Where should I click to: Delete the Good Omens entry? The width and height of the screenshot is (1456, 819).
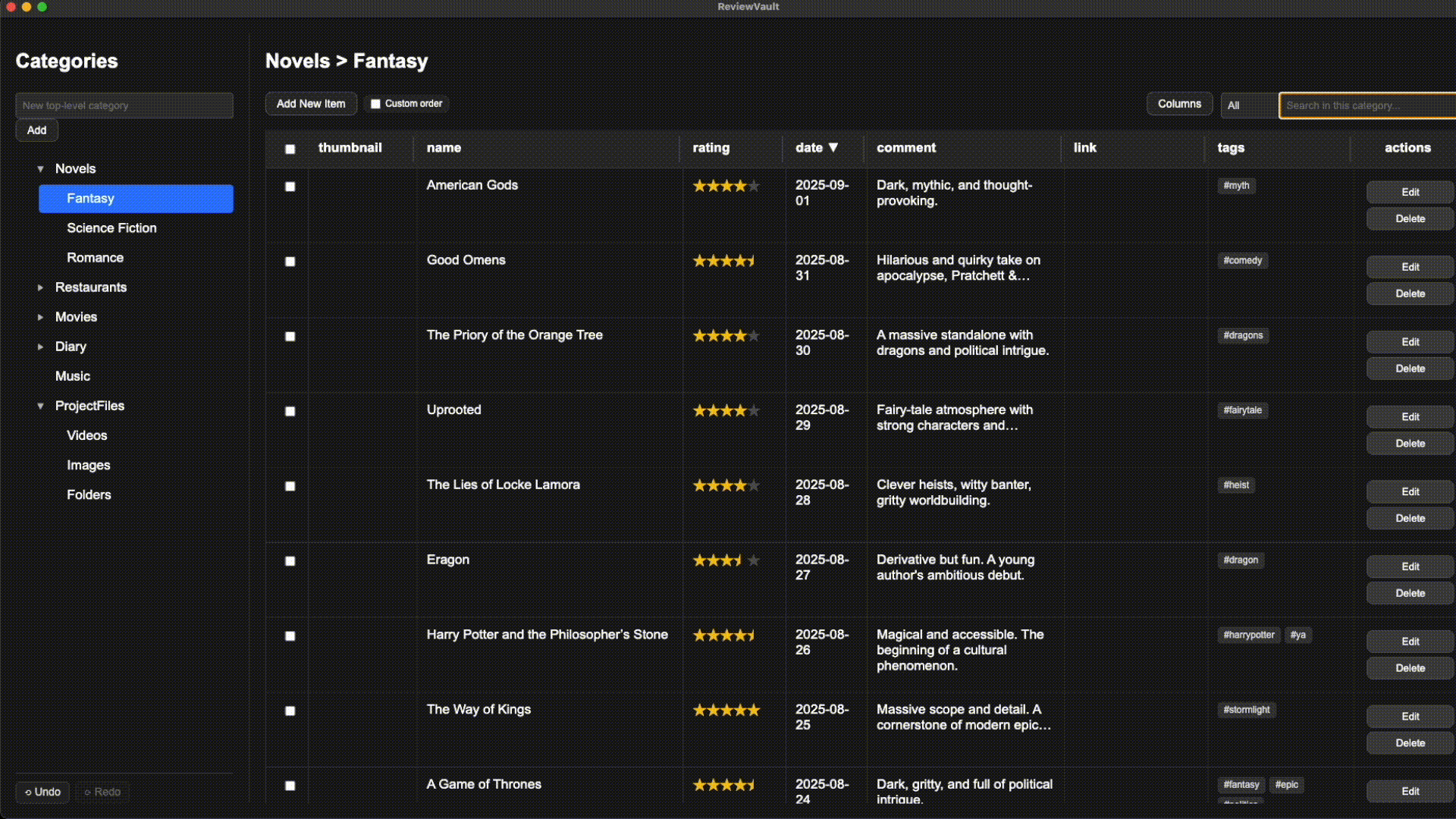[1410, 293]
